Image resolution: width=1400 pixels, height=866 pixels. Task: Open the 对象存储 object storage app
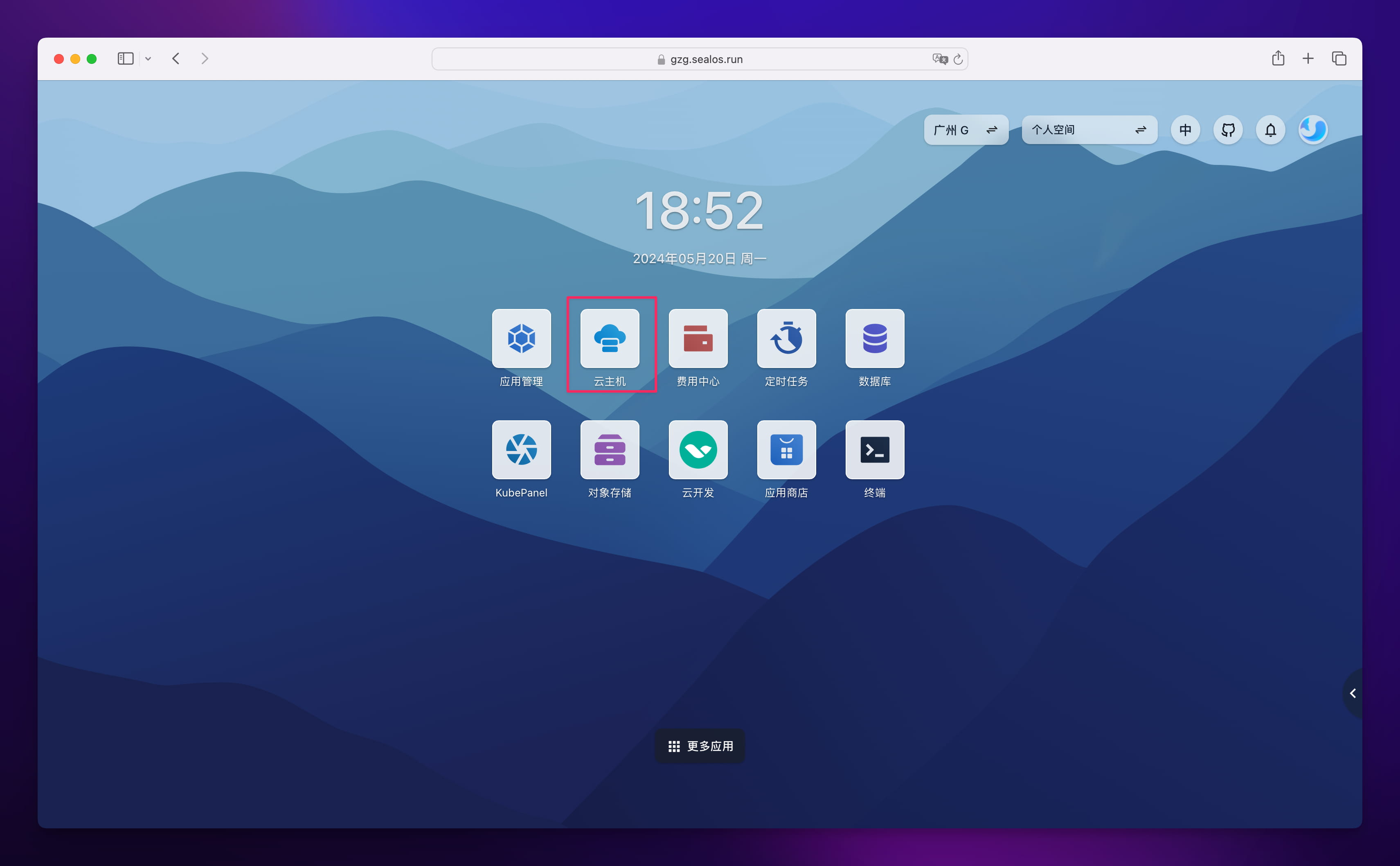point(610,450)
